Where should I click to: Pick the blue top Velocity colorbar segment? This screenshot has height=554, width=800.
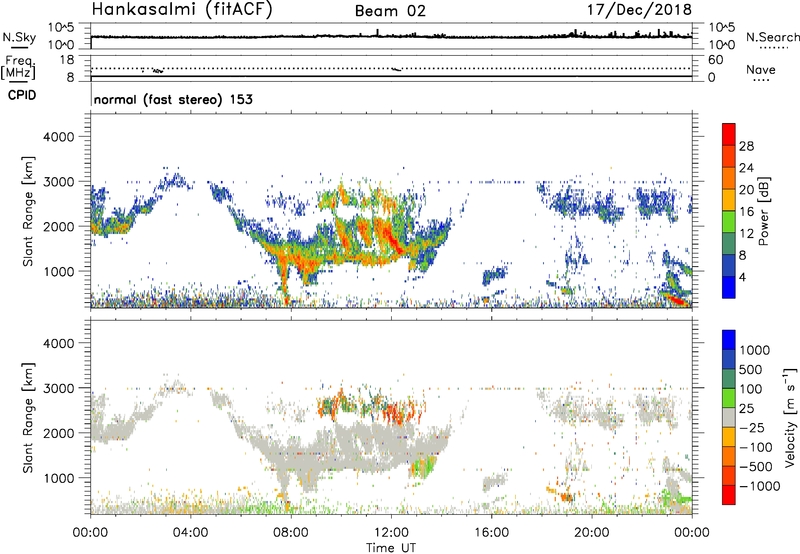729,340
